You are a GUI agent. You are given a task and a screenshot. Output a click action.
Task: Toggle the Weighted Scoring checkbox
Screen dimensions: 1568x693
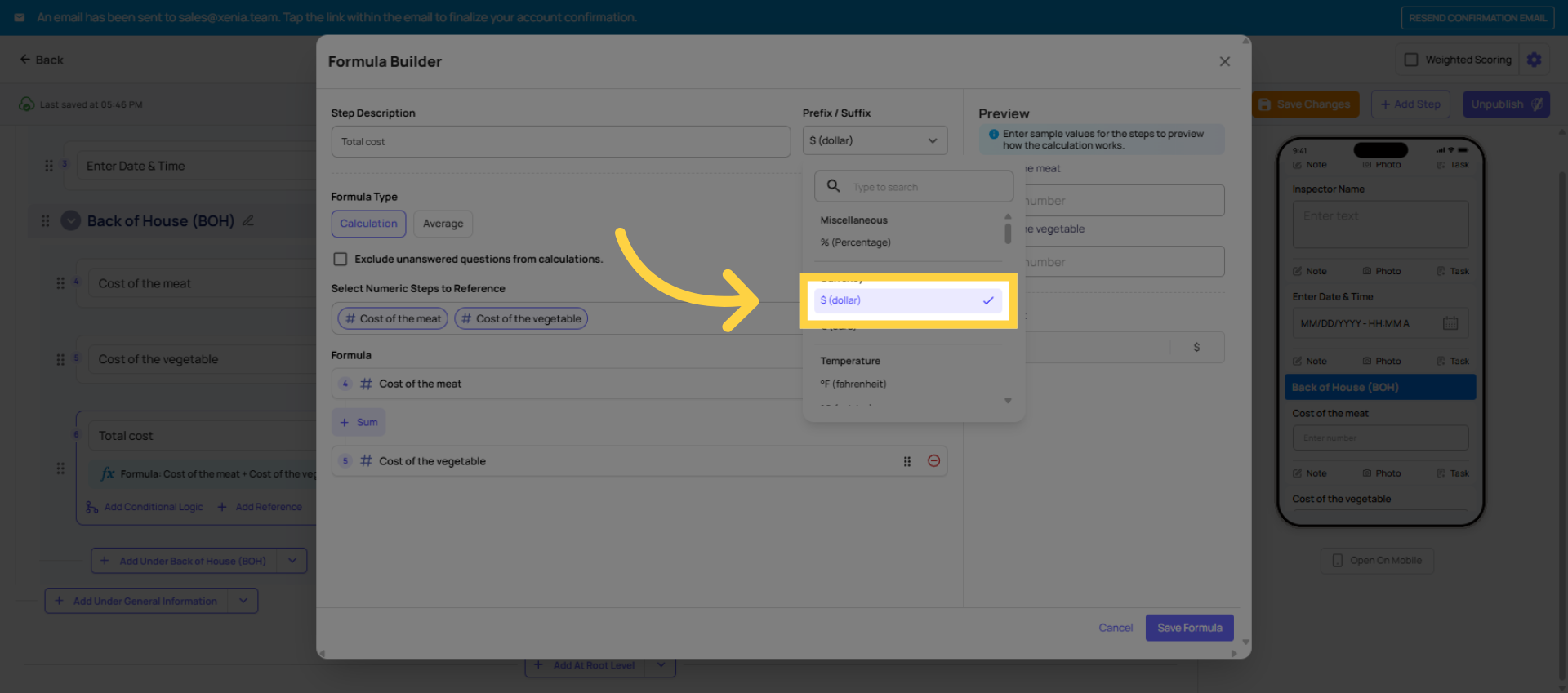[x=1410, y=60]
